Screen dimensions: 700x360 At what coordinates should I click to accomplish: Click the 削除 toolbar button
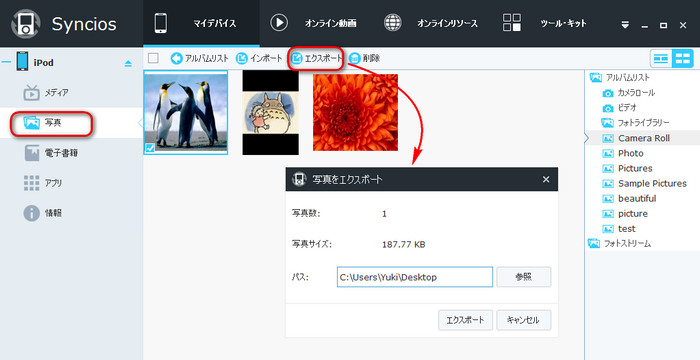pyautogui.click(x=364, y=58)
